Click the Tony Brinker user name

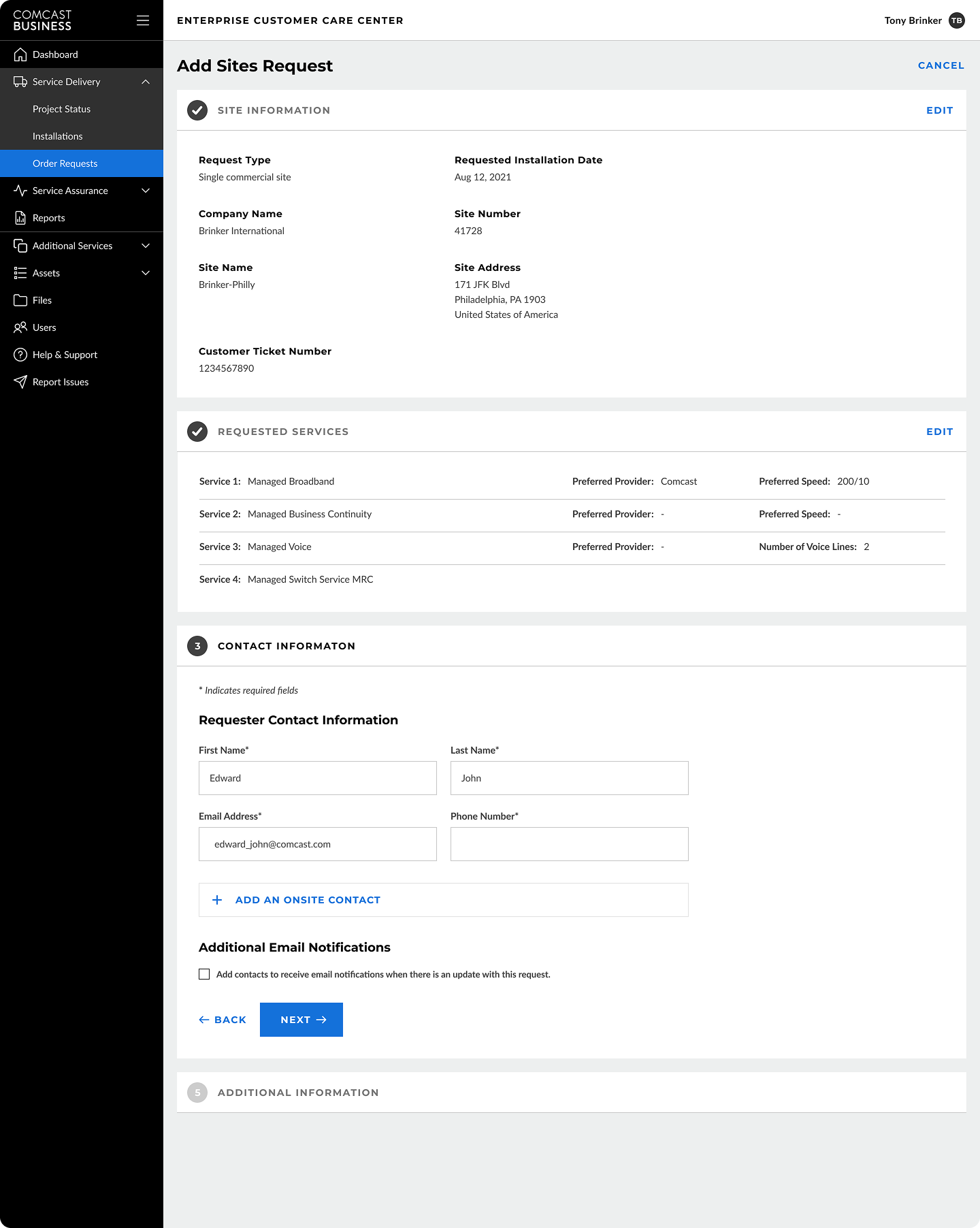pos(913,20)
